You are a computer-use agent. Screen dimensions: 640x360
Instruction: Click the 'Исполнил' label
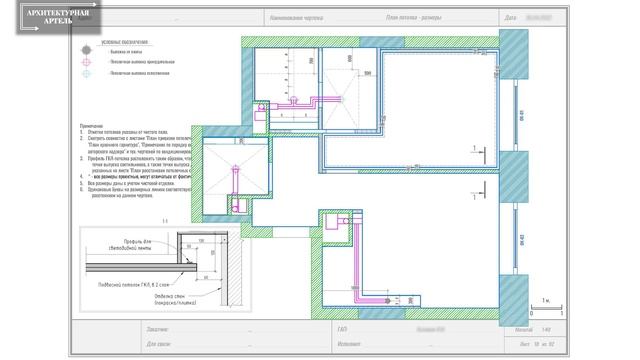click(349, 344)
